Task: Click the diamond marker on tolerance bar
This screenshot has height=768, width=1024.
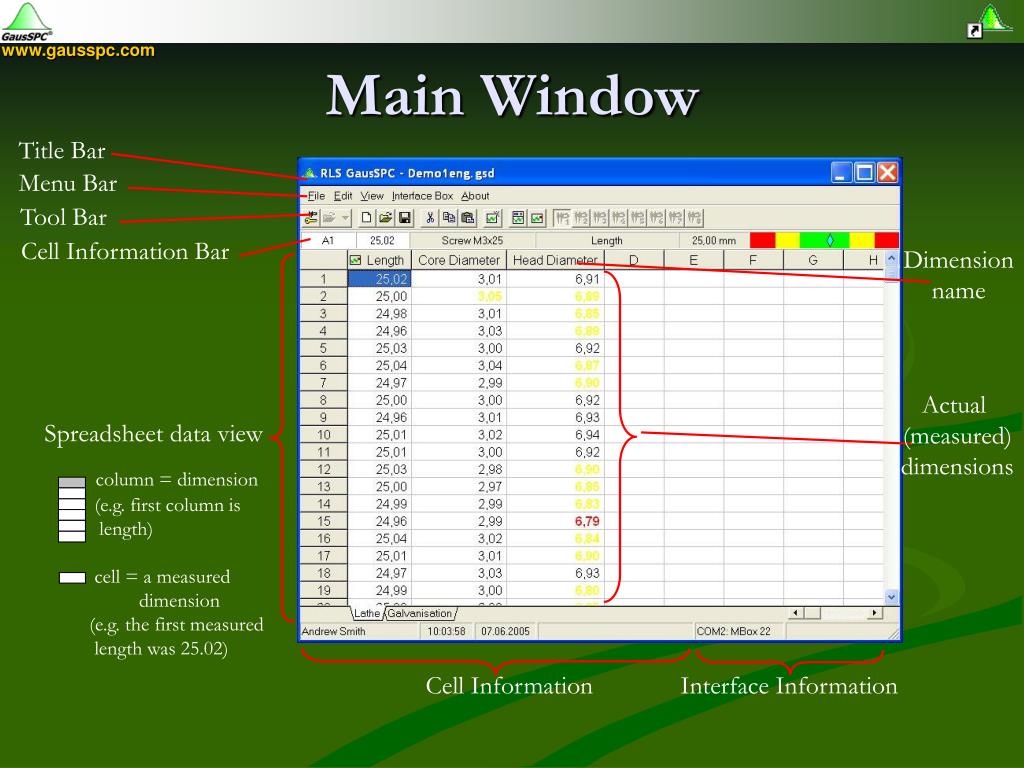Action: pyautogui.click(x=830, y=240)
